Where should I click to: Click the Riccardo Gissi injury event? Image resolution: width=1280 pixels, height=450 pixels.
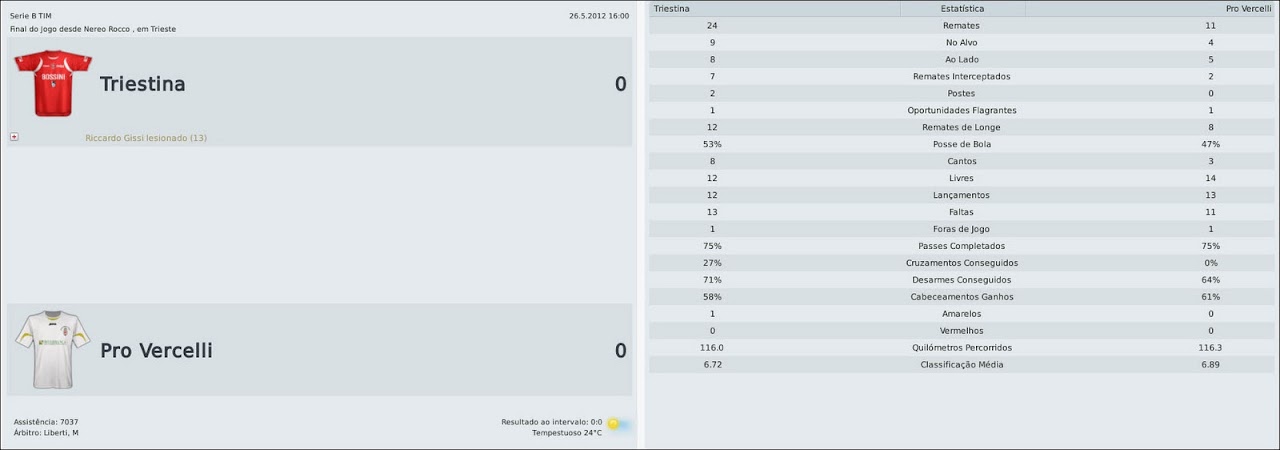tap(146, 138)
